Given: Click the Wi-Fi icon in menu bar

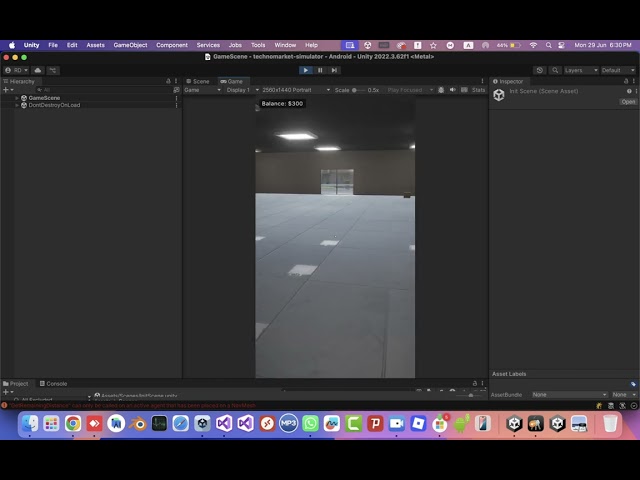Looking at the screenshot, I should click(x=533, y=45).
